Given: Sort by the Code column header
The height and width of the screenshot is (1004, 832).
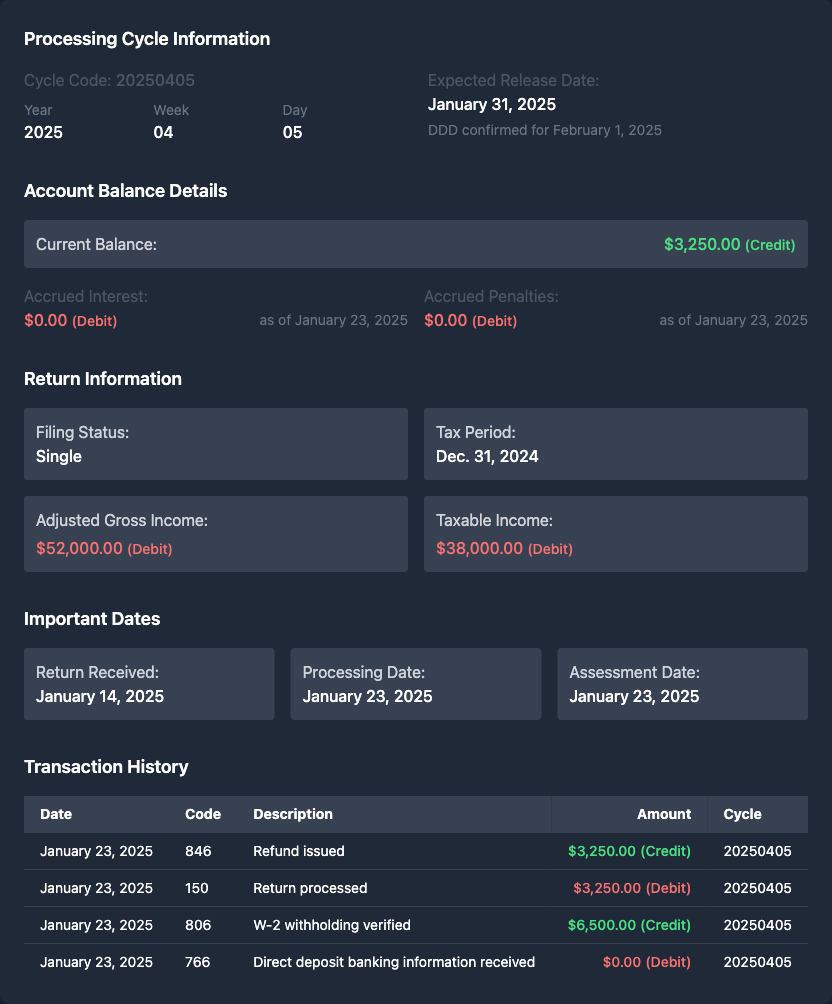Looking at the screenshot, I should [203, 814].
